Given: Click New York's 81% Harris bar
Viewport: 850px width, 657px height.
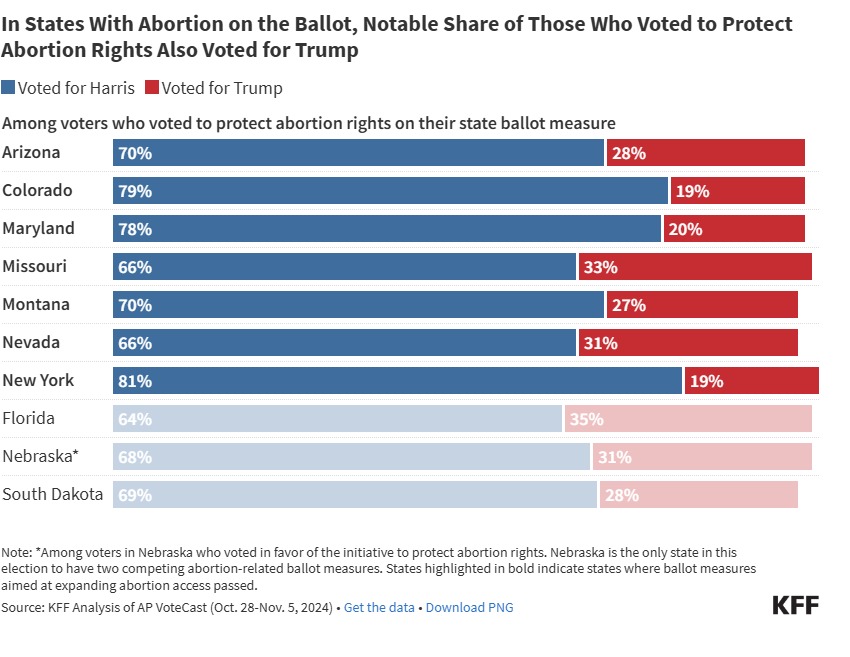Looking at the screenshot, I should [397, 381].
